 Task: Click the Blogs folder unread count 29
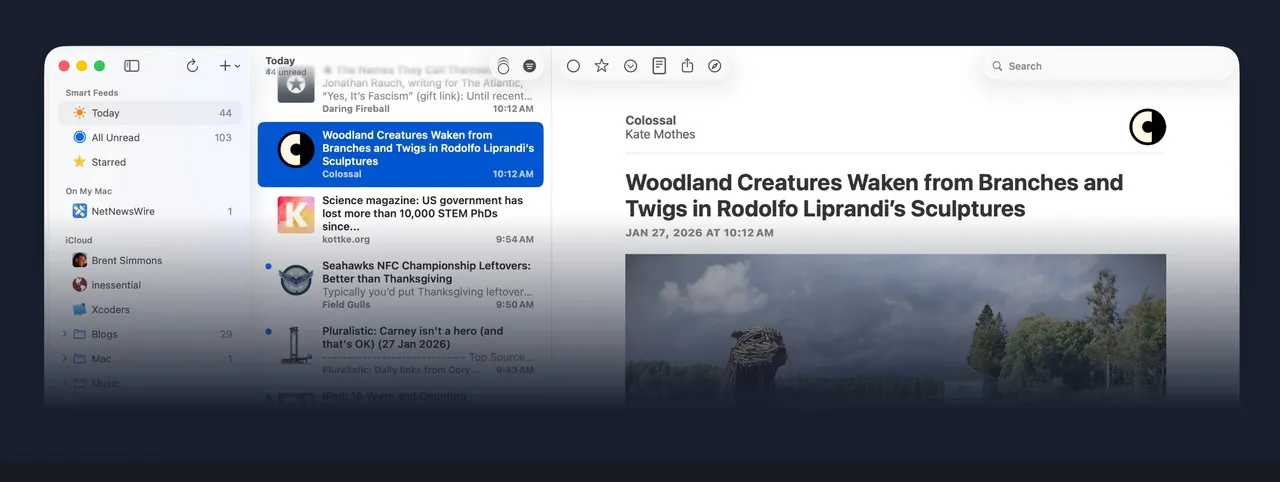[x=226, y=334]
